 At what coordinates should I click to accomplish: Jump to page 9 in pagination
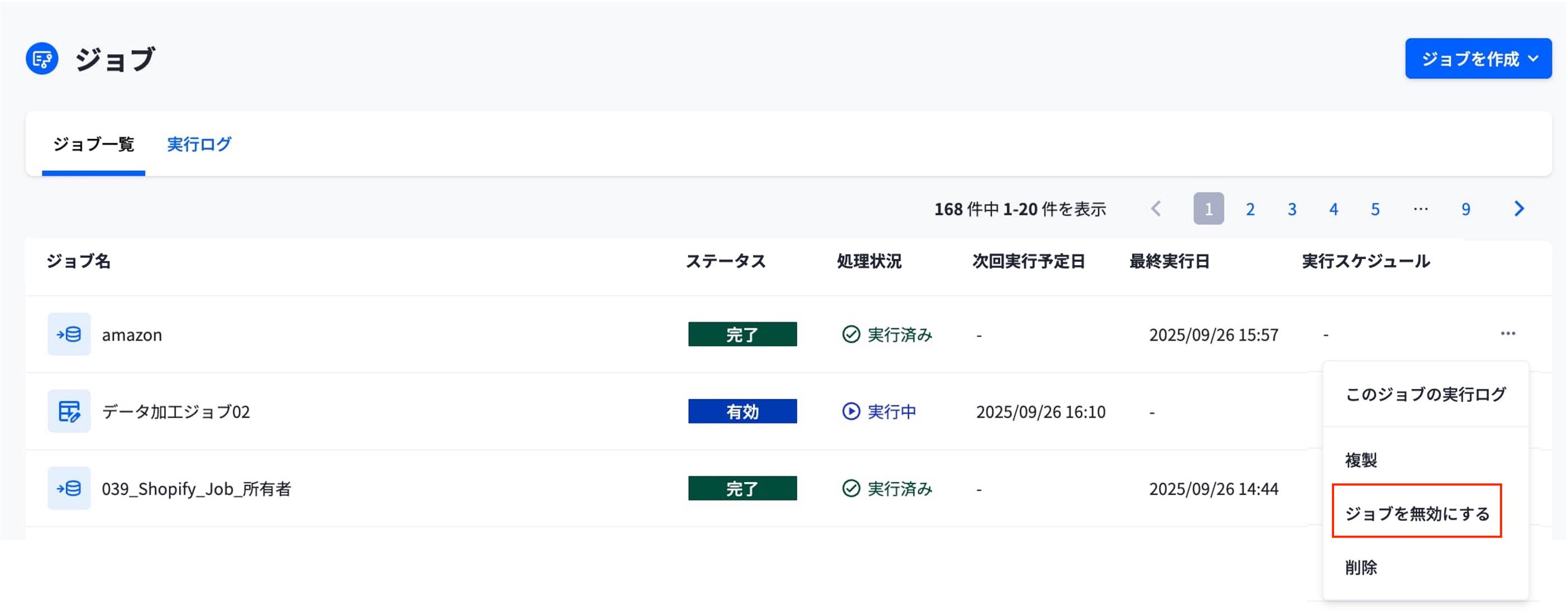[1465, 209]
